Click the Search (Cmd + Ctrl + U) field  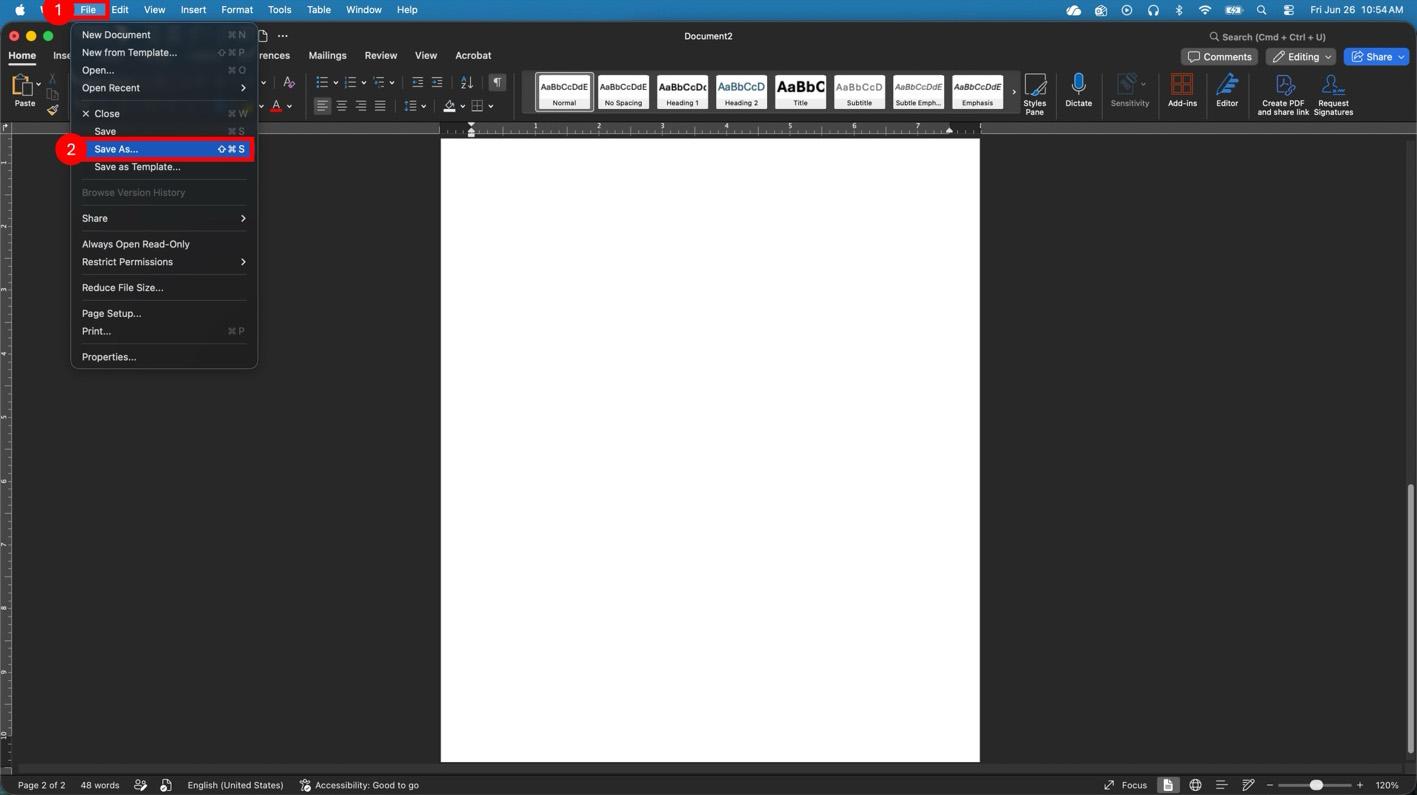coord(1267,37)
